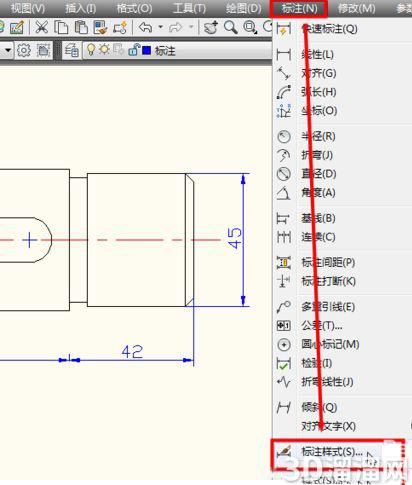Toggle viewport freeze icon in layer bar
Viewport: 412px width, 485px height.
(118, 50)
